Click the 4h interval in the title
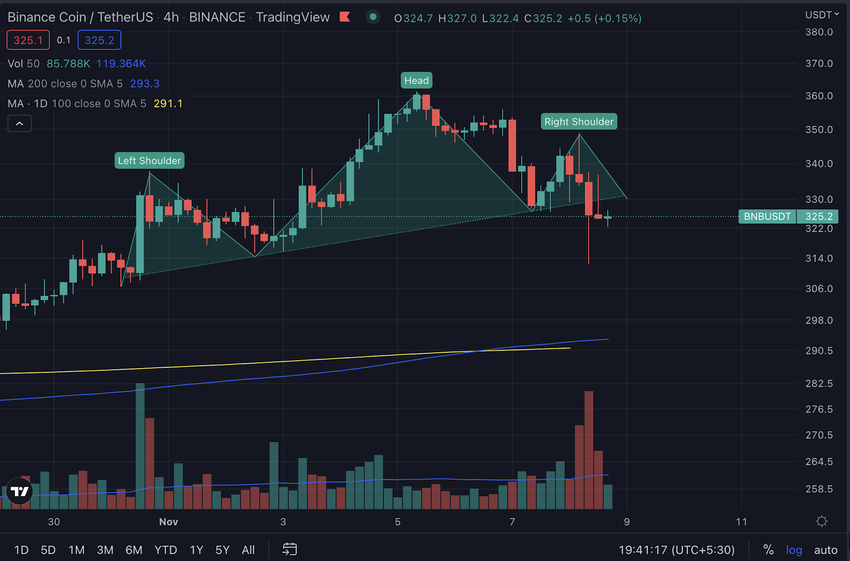The width and height of the screenshot is (850, 561). tap(171, 17)
